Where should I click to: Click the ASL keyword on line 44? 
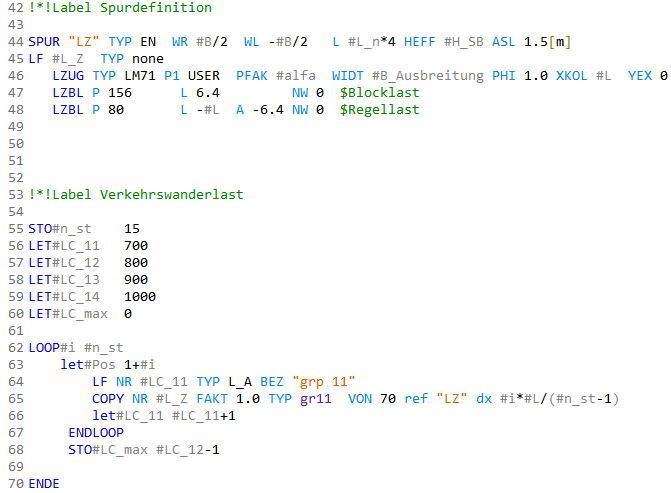click(503, 42)
